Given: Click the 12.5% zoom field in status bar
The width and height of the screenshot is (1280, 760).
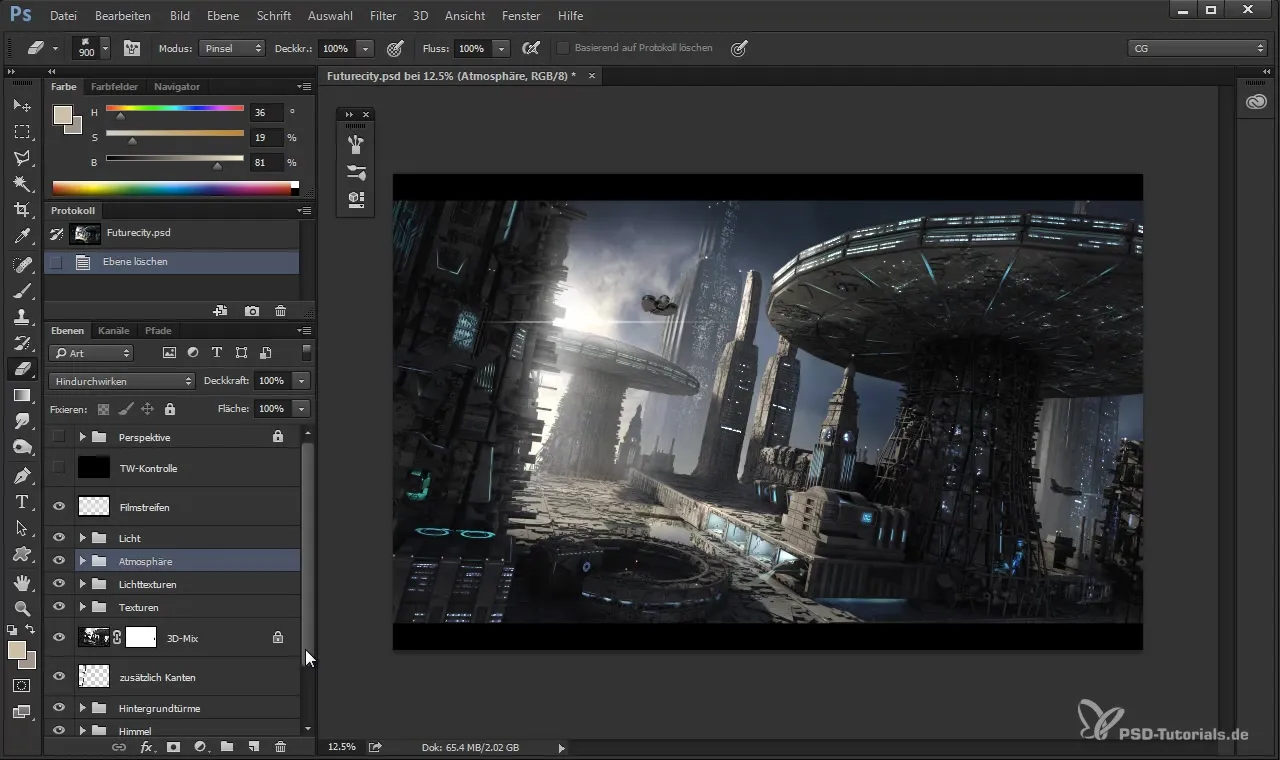Looking at the screenshot, I should 342,747.
